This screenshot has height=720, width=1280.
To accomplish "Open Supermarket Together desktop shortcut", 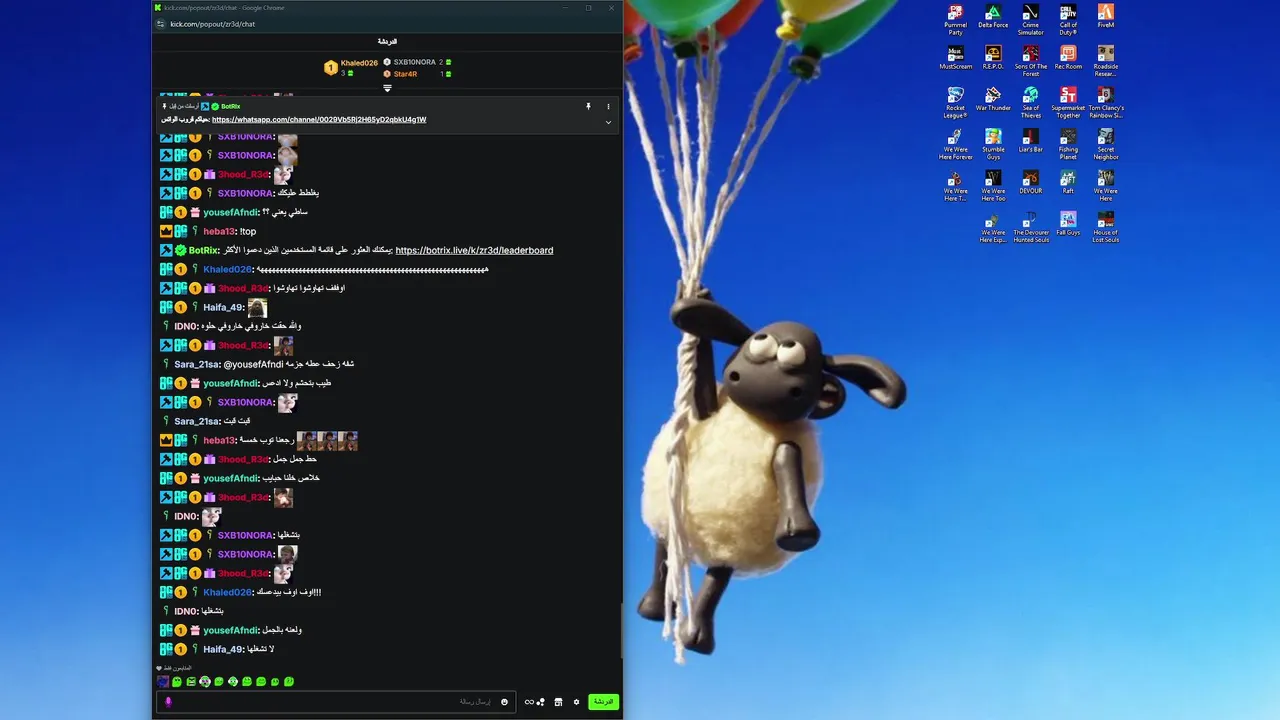I will [x=1068, y=103].
